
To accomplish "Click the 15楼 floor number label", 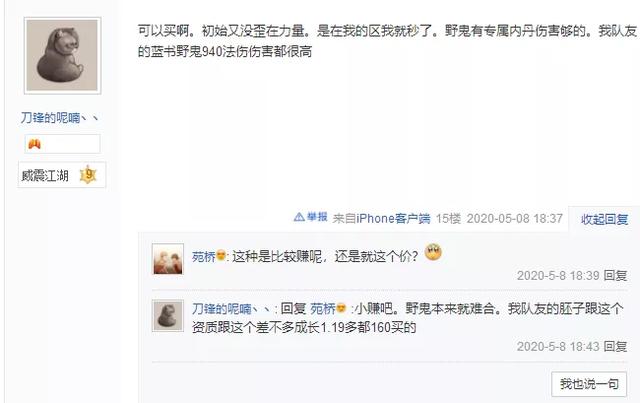I will coord(448,218).
